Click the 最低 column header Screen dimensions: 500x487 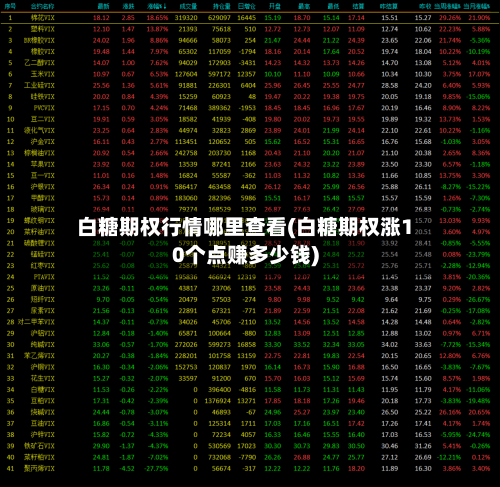pos(333,6)
